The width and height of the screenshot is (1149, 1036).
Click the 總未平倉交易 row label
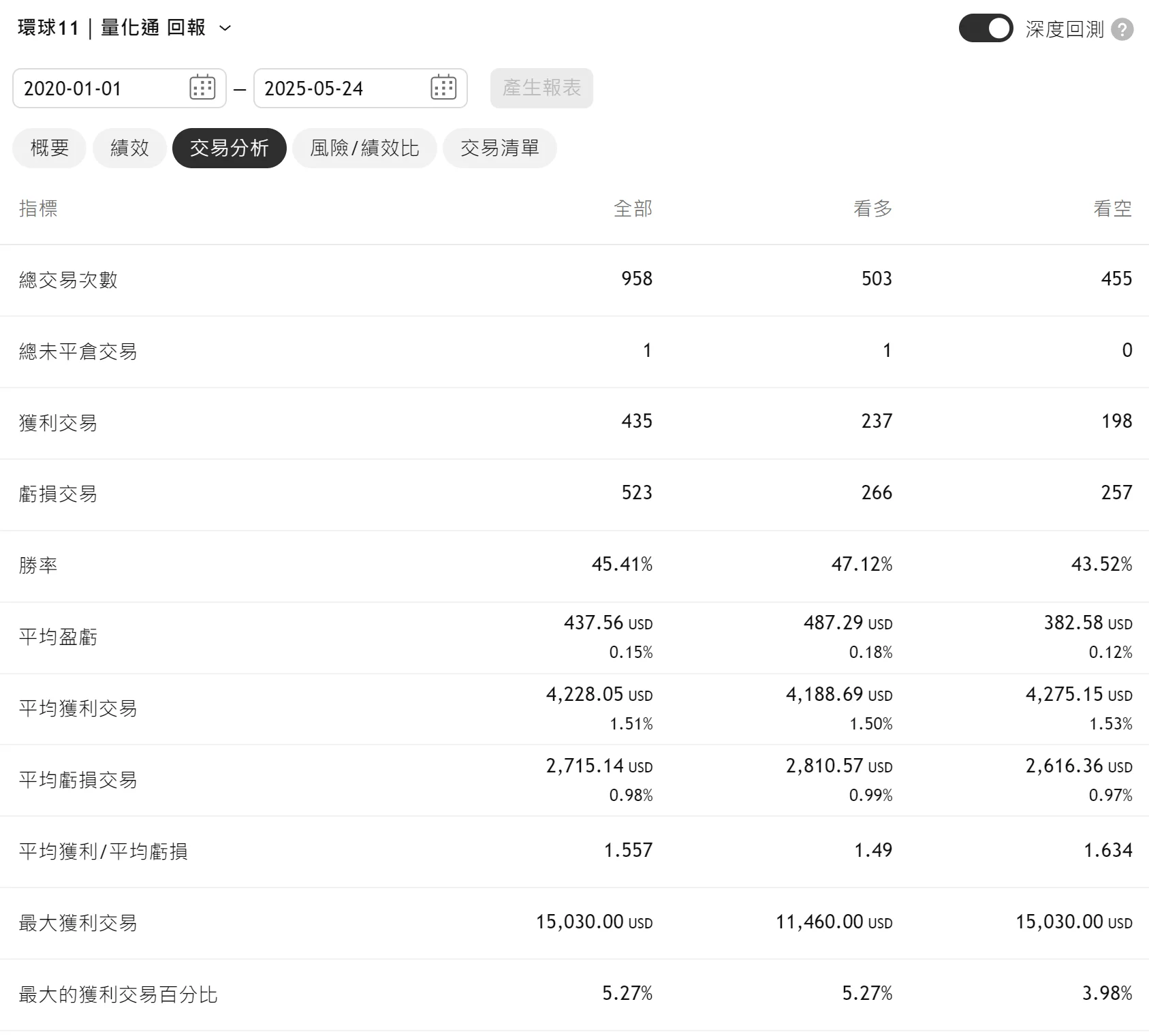click(78, 351)
